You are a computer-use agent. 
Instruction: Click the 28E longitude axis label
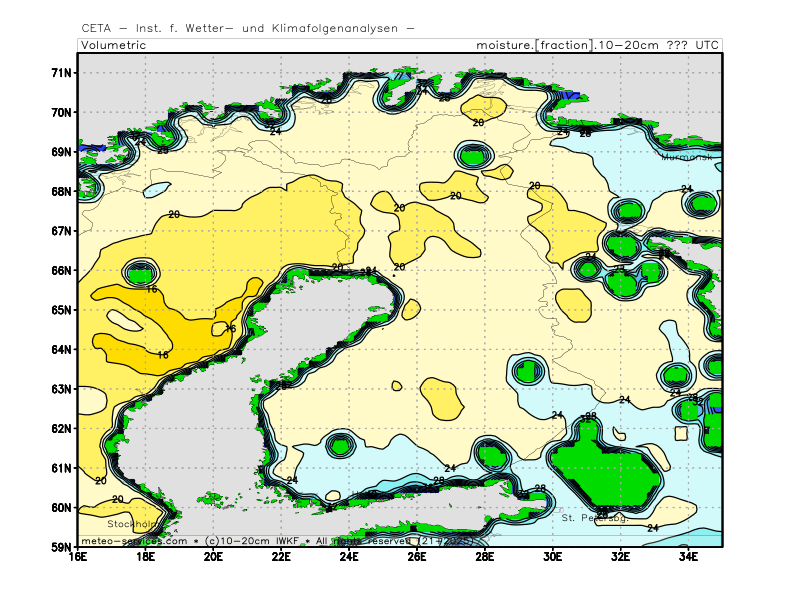pos(485,557)
